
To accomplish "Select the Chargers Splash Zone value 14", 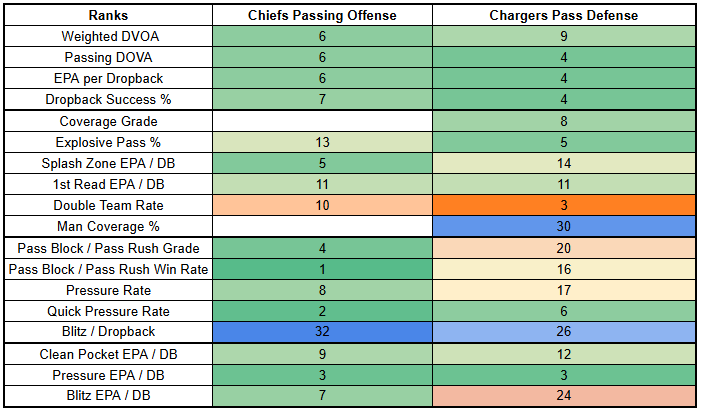I will tap(563, 163).
